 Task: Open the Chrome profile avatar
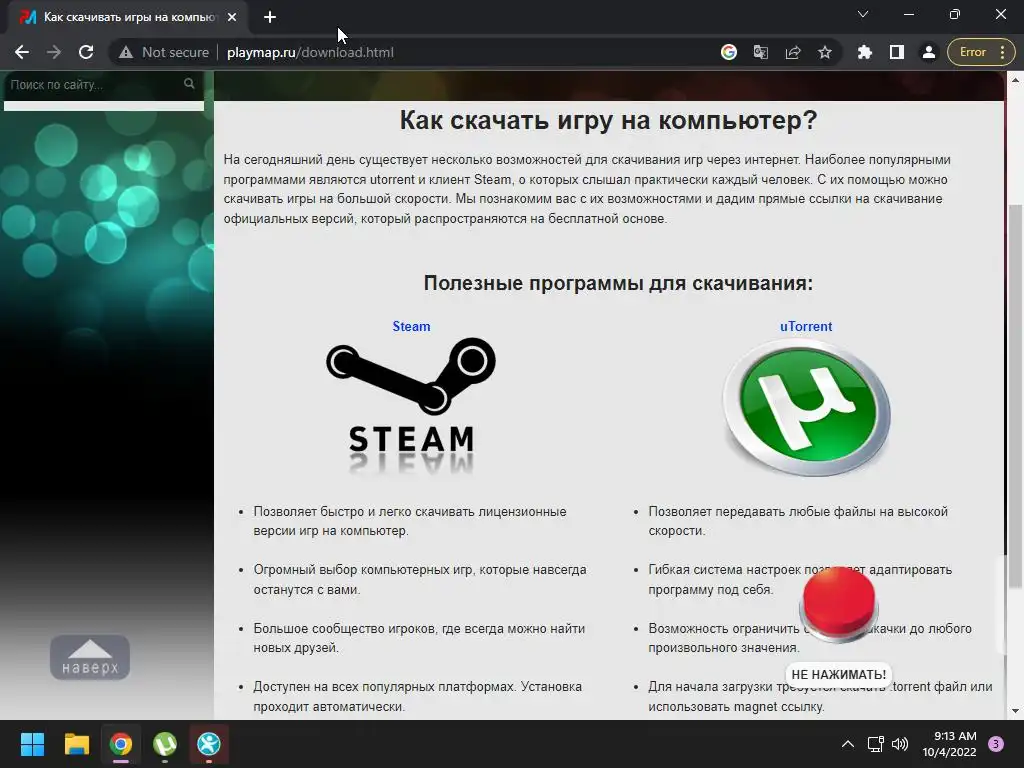929,52
